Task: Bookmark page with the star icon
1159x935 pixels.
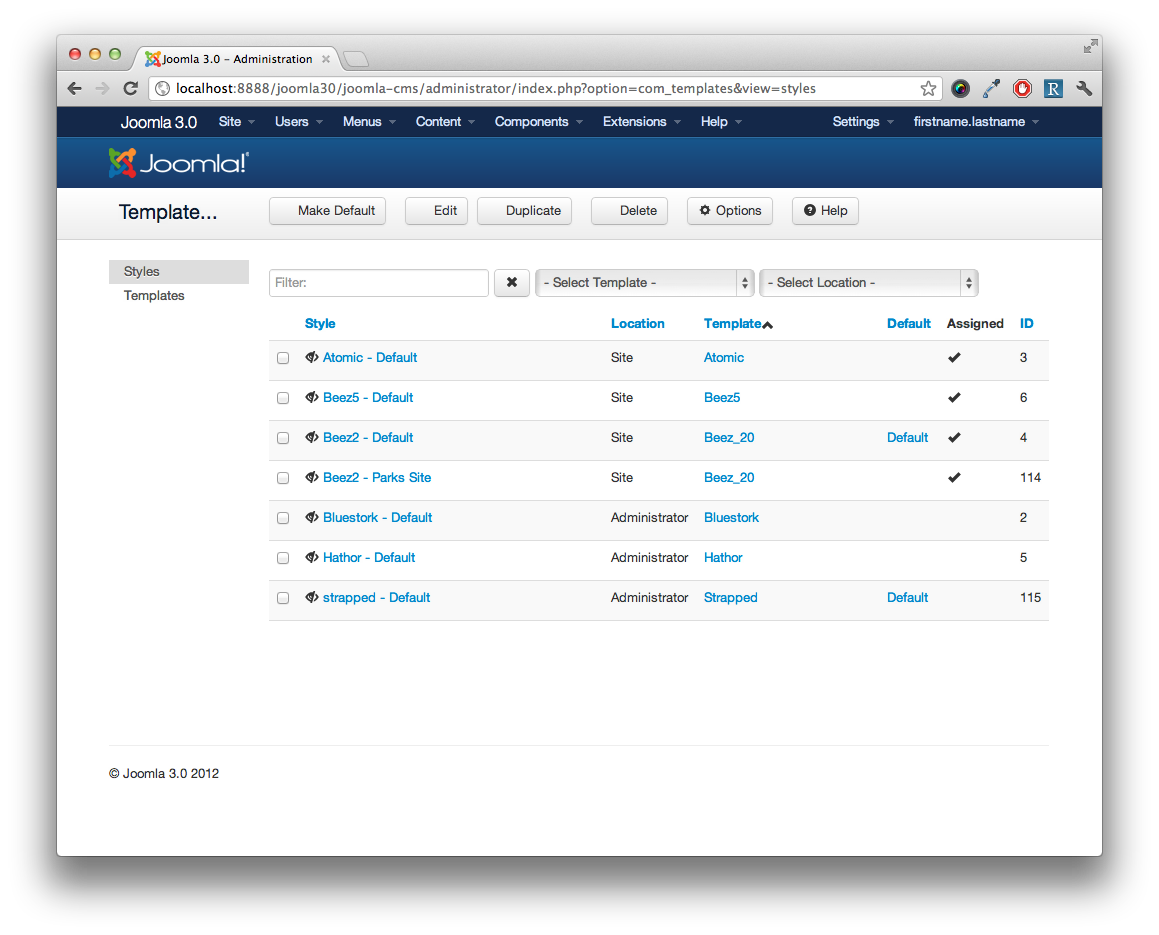Action: 928,89
